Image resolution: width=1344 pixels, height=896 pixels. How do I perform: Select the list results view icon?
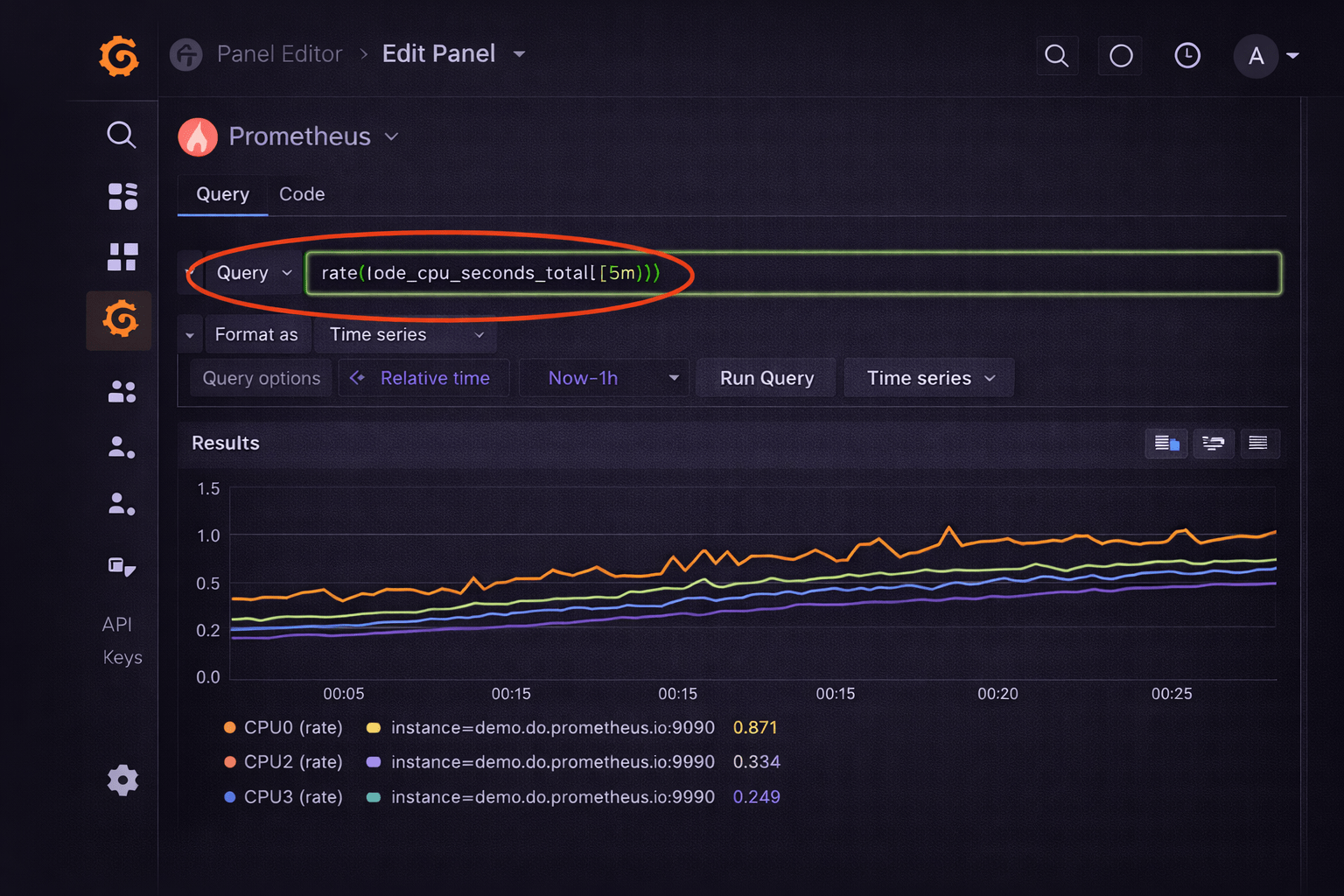click(x=1258, y=444)
